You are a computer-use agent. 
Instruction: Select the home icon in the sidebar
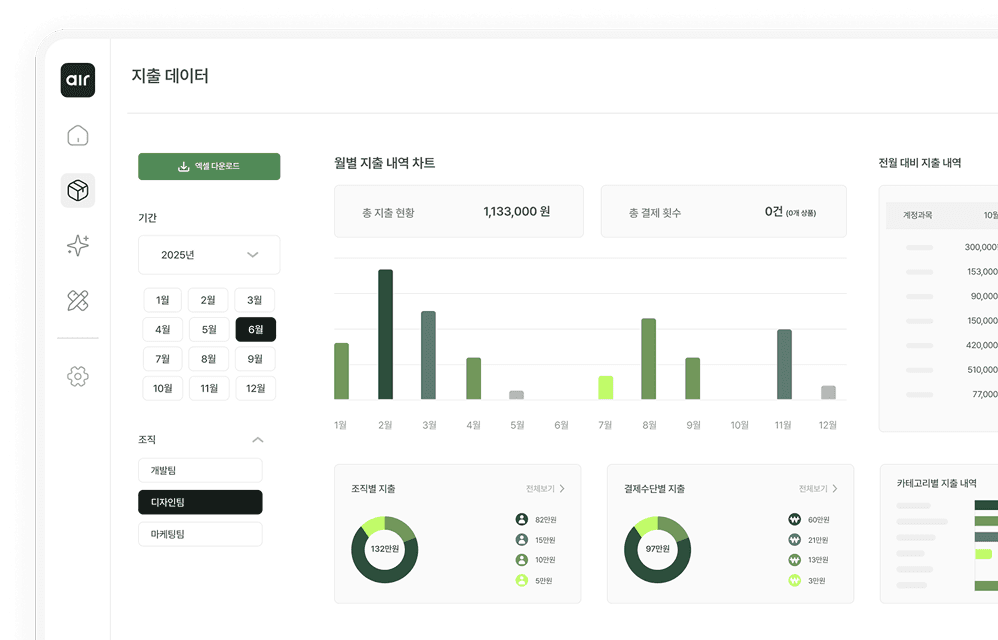77,134
